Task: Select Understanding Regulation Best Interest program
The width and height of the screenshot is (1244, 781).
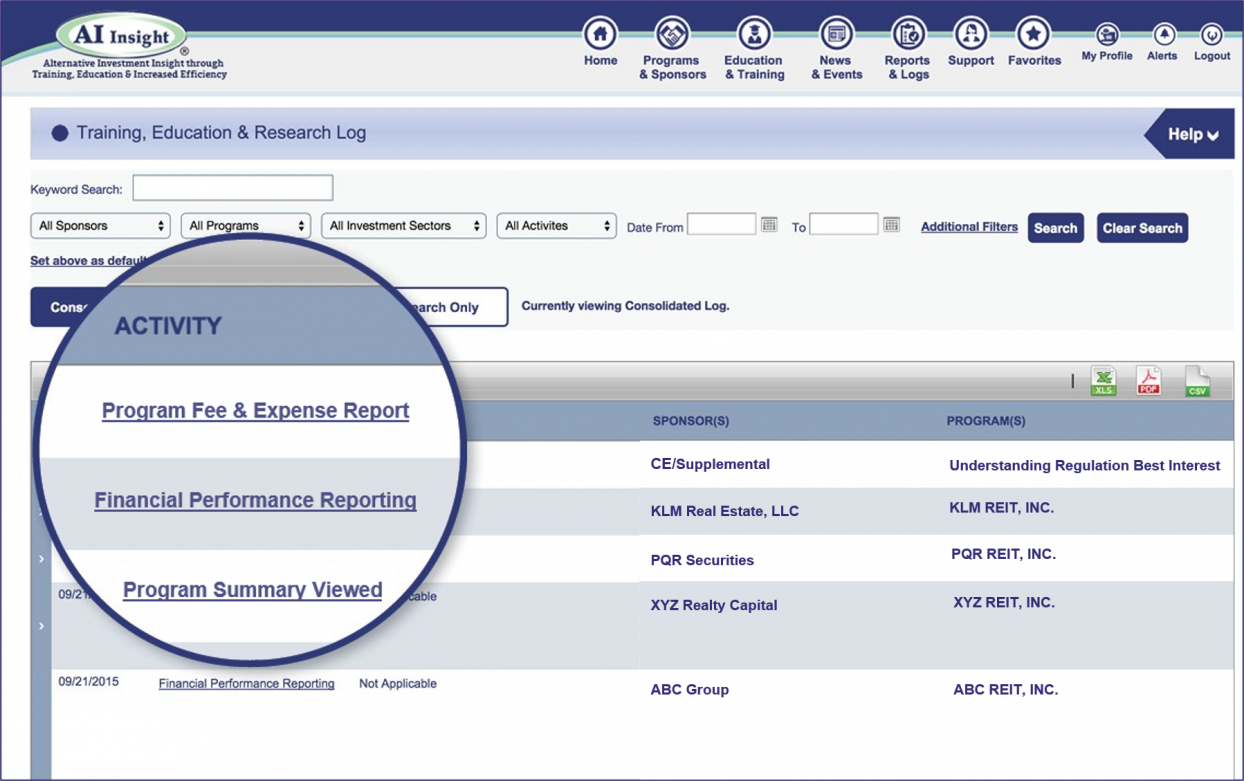Action: pos(1084,466)
